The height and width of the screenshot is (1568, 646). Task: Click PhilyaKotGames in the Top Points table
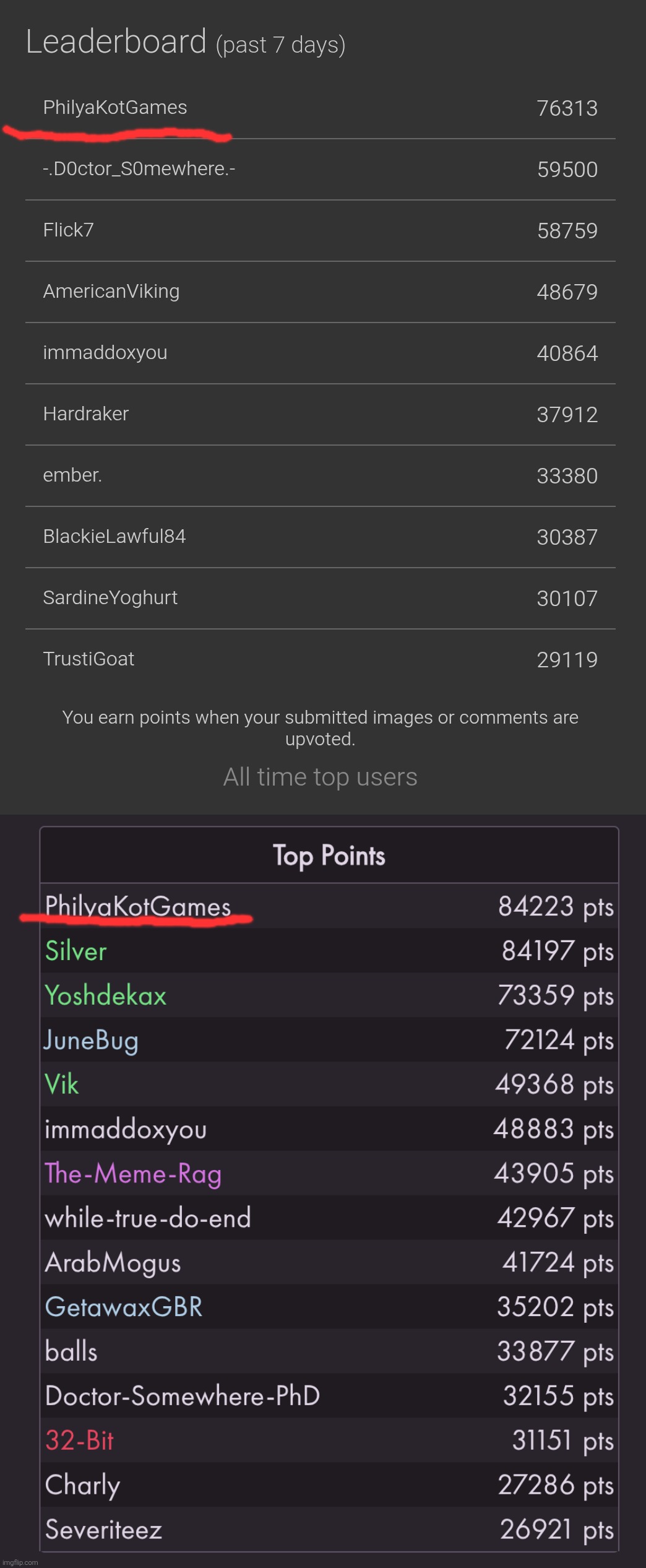(138, 906)
